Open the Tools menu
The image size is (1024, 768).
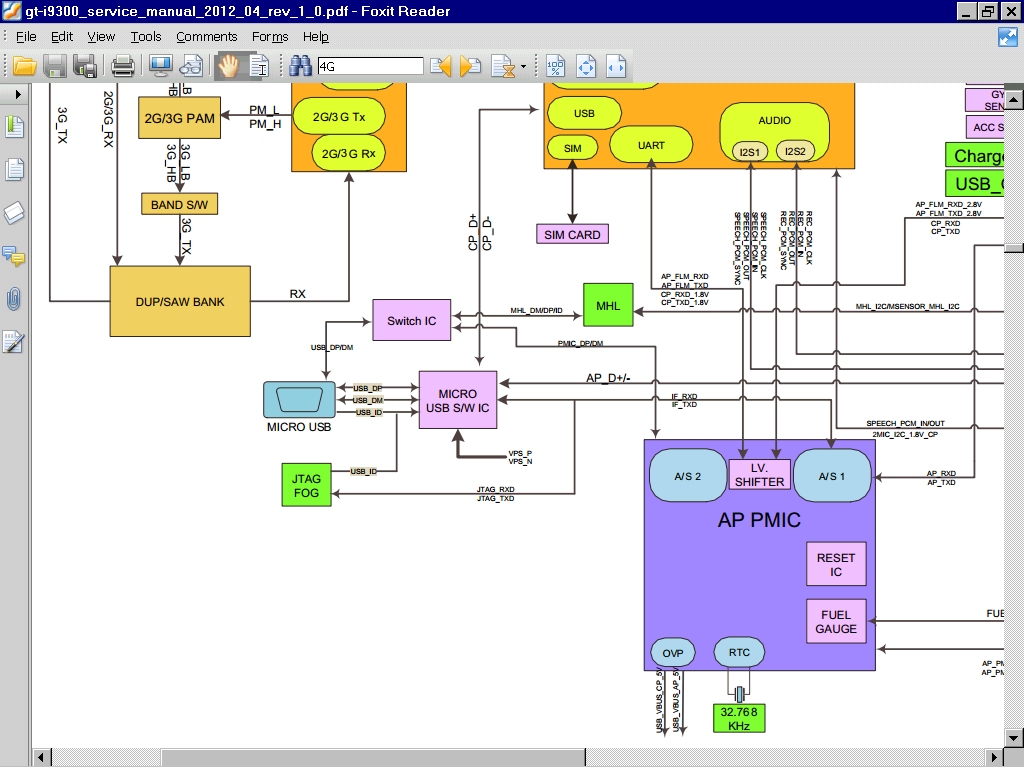tap(146, 37)
